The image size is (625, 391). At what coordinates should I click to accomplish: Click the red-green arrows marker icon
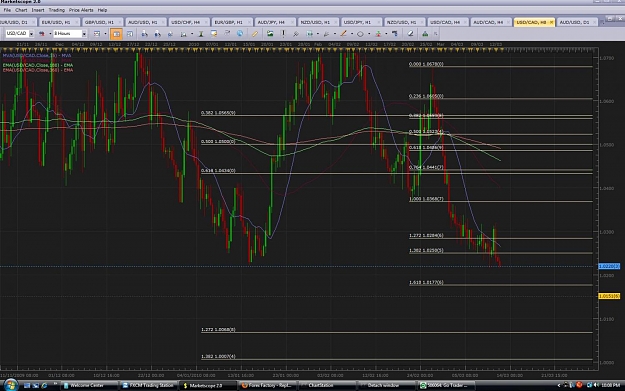click(x=378, y=33)
